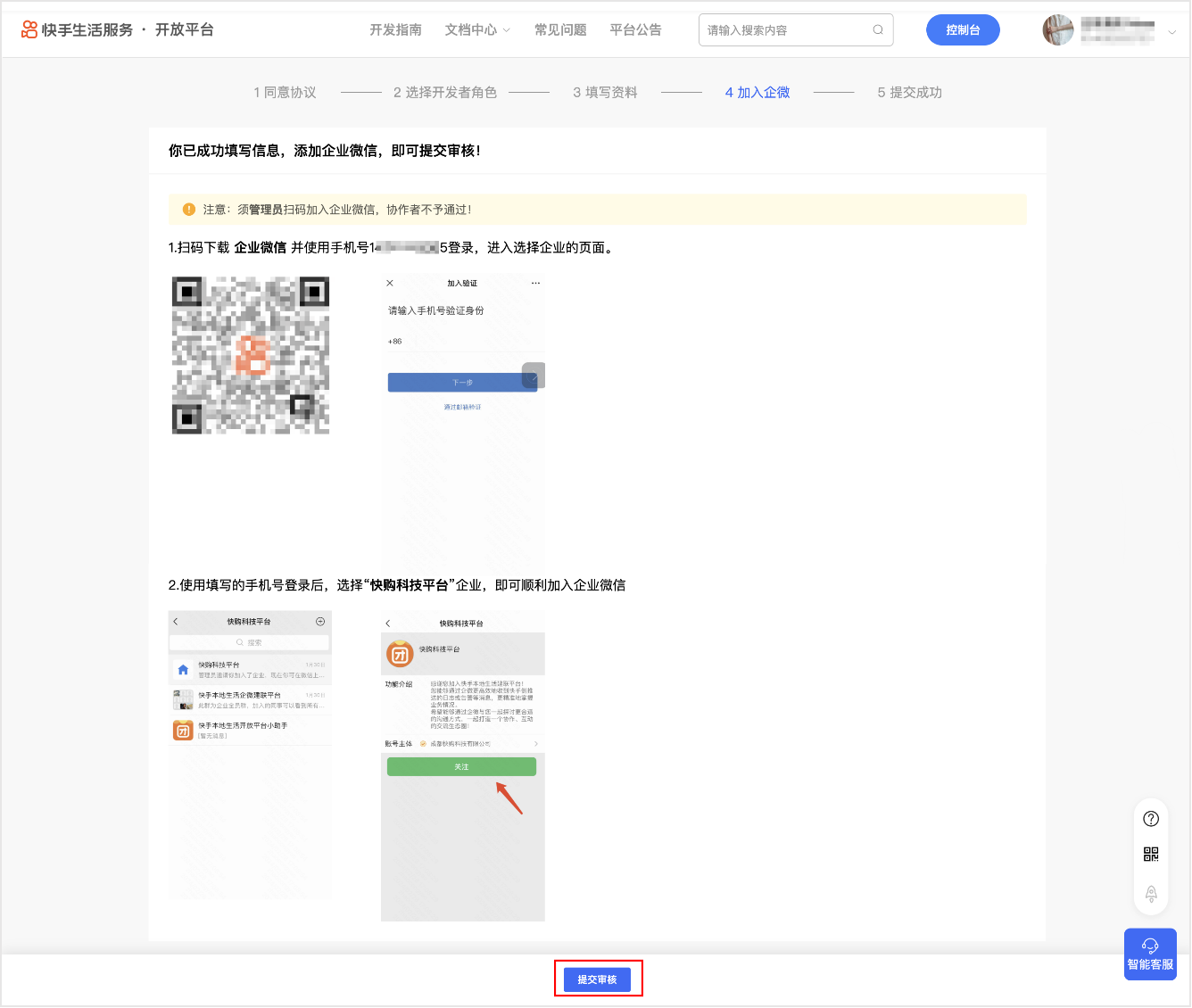This screenshot has height=1008, width=1192.
Task: Click the enterprise WeChat QR code image
Action: (251, 355)
